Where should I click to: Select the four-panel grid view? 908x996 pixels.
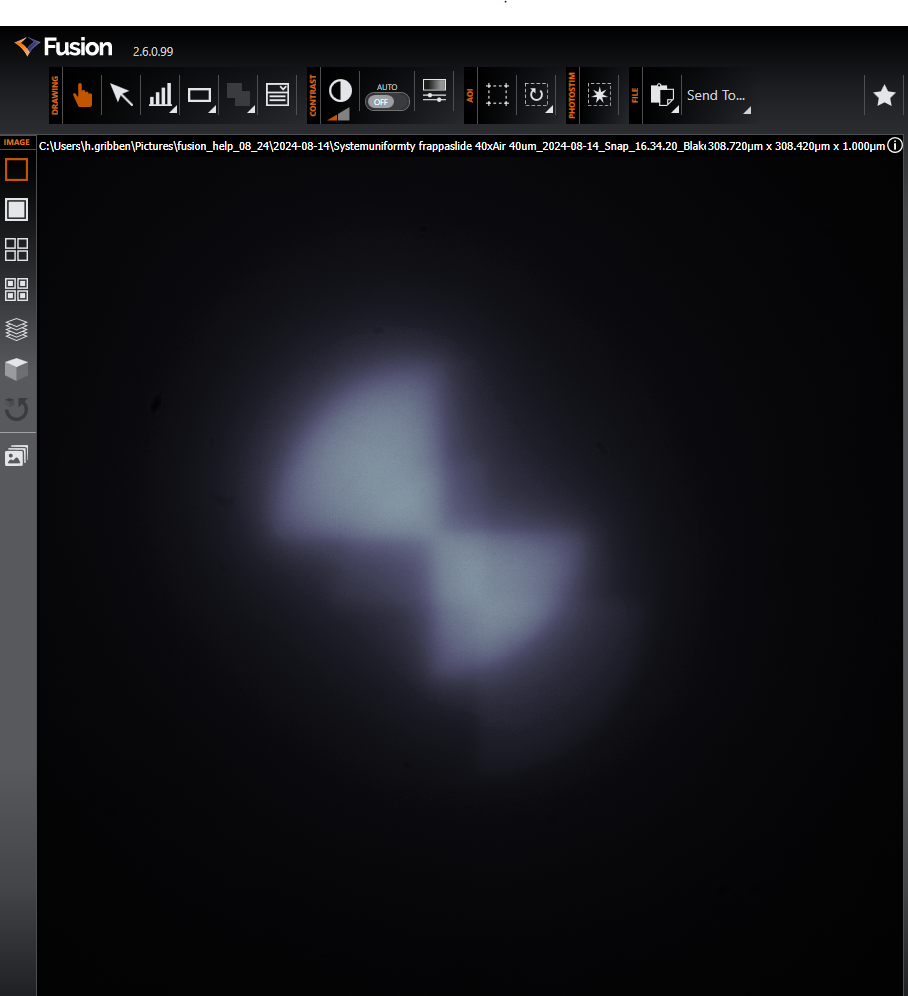coord(17,250)
